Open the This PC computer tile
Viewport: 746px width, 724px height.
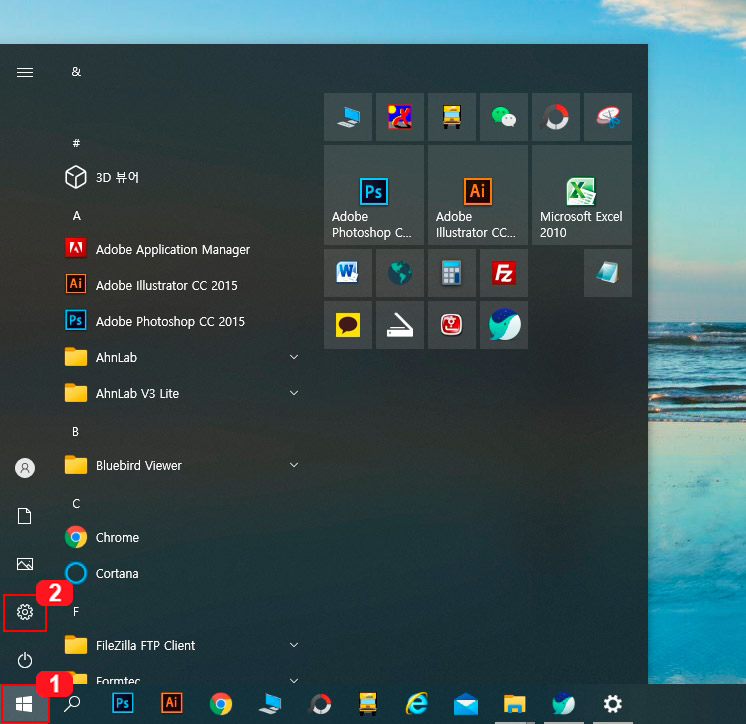348,117
